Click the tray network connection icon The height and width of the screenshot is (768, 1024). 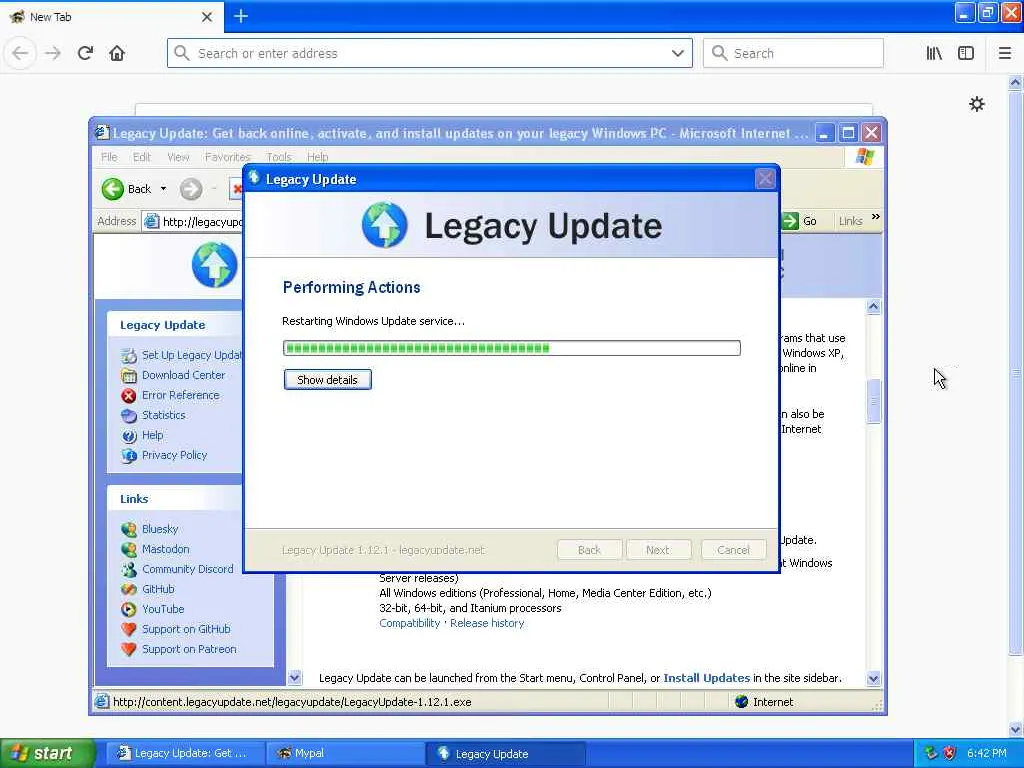(x=931, y=753)
